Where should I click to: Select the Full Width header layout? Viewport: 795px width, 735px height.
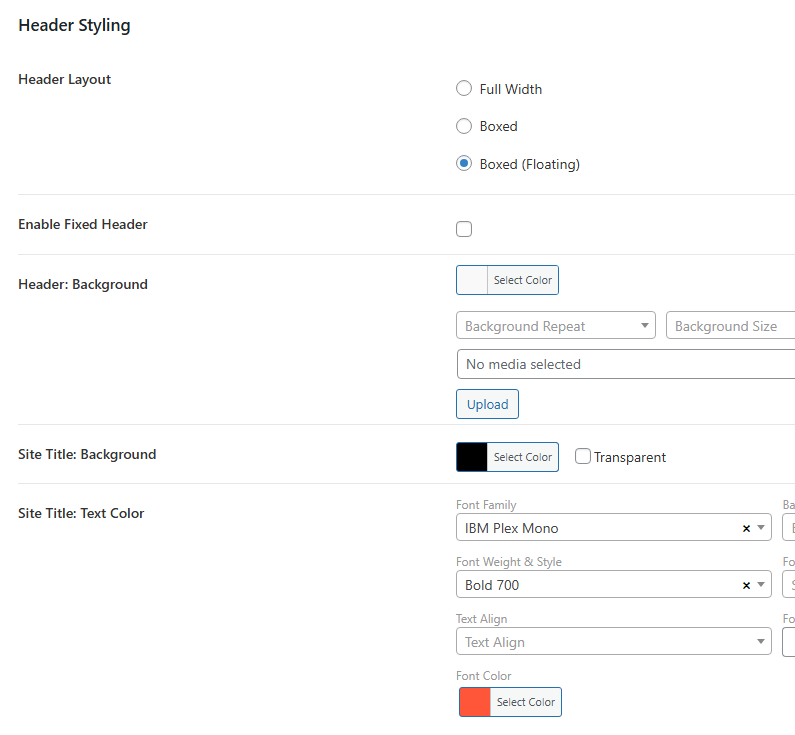pos(464,89)
